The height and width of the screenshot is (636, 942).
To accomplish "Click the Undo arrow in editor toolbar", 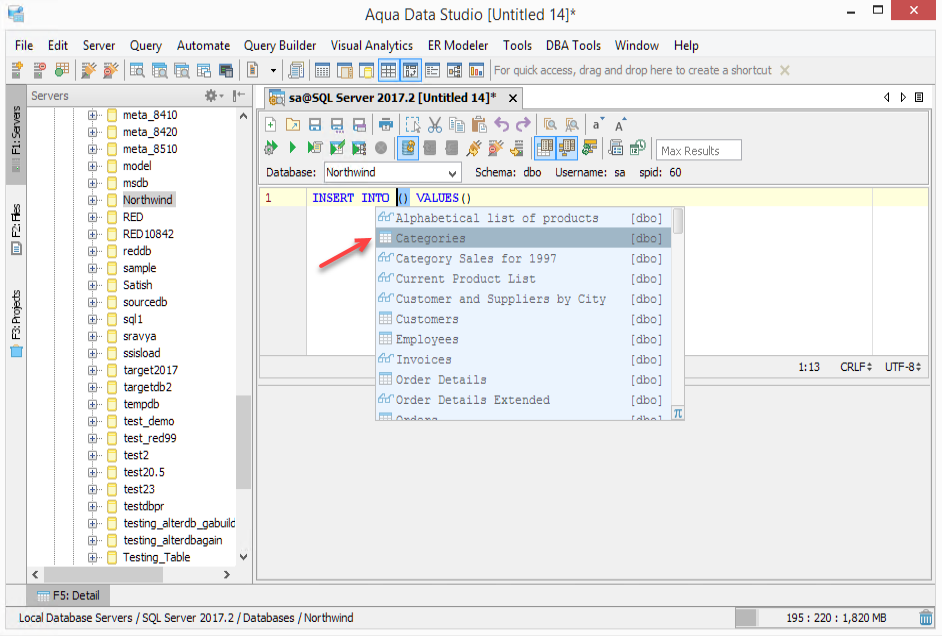I will click(x=502, y=124).
